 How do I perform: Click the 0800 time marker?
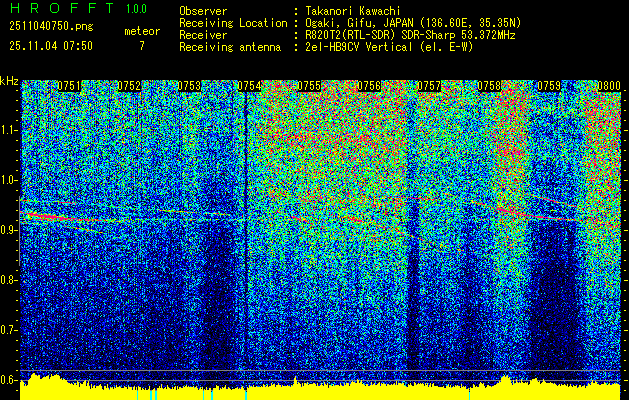pyautogui.click(x=609, y=86)
